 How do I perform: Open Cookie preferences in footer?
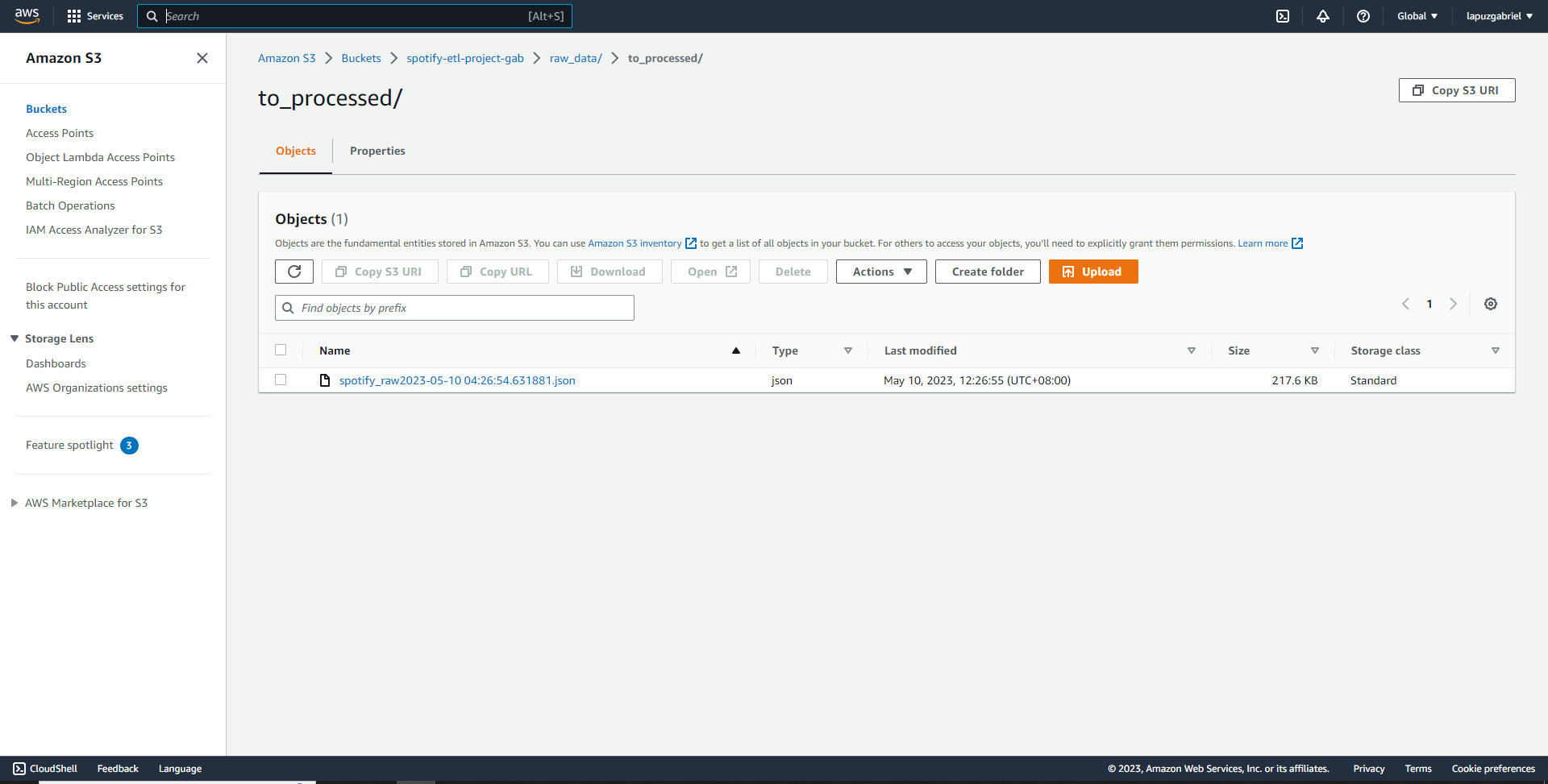[1493, 769]
